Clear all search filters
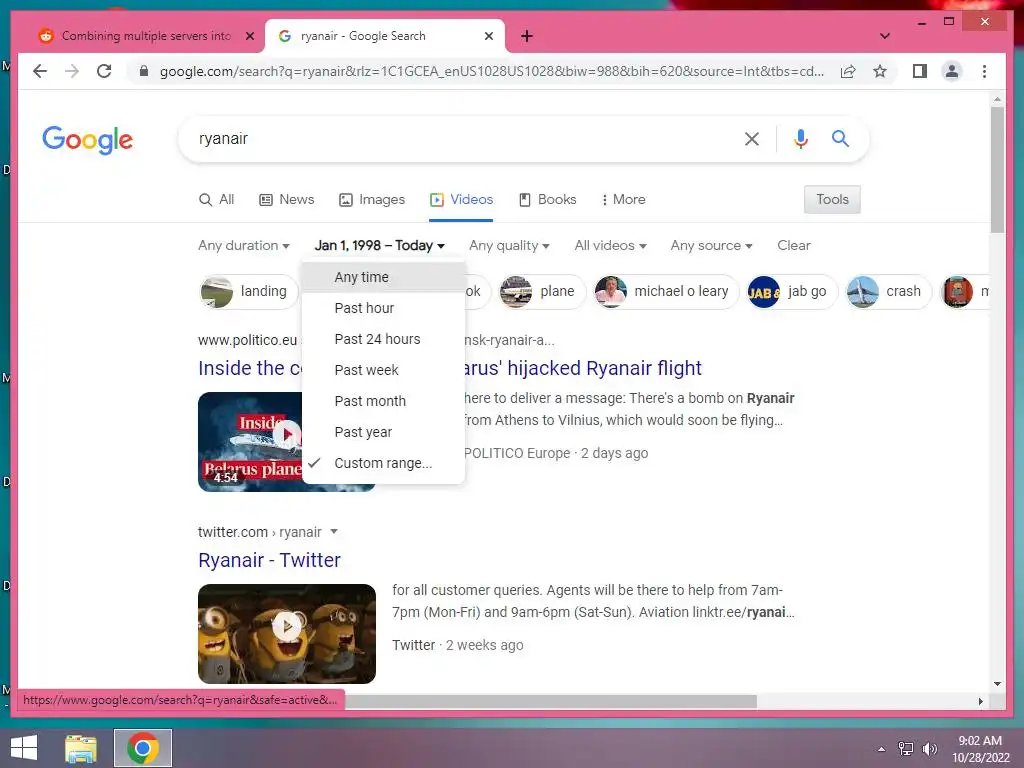Viewport: 1024px width, 768px height. point(793,246)
